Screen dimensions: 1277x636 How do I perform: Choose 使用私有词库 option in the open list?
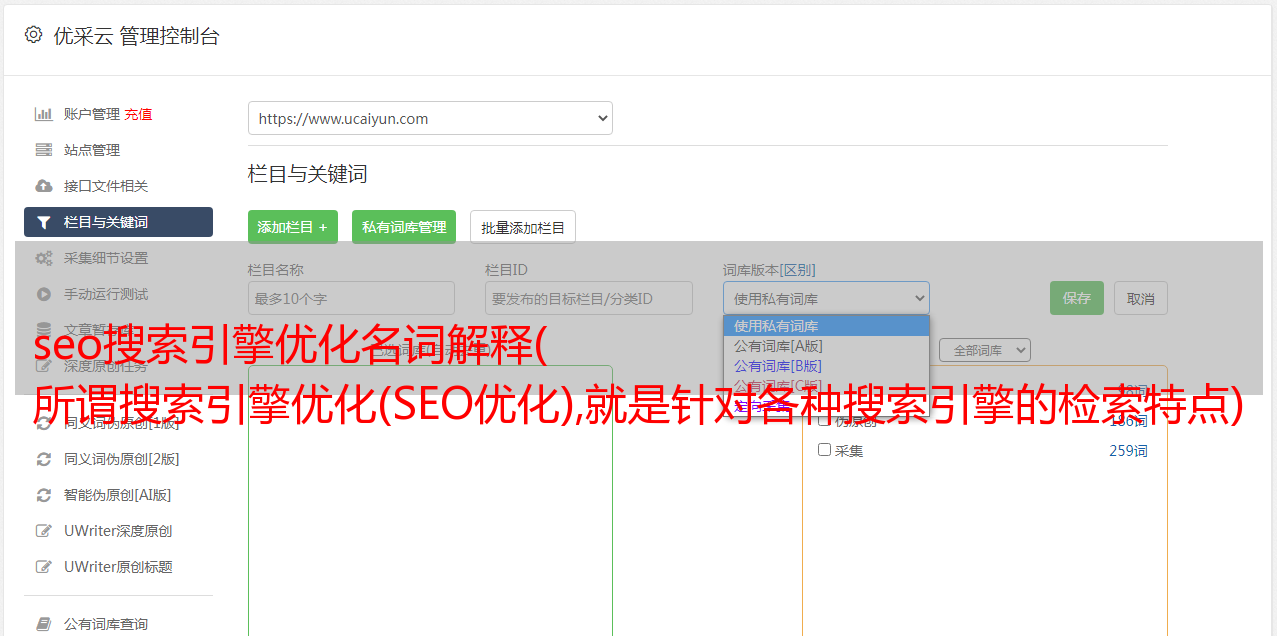coord(826,326)
